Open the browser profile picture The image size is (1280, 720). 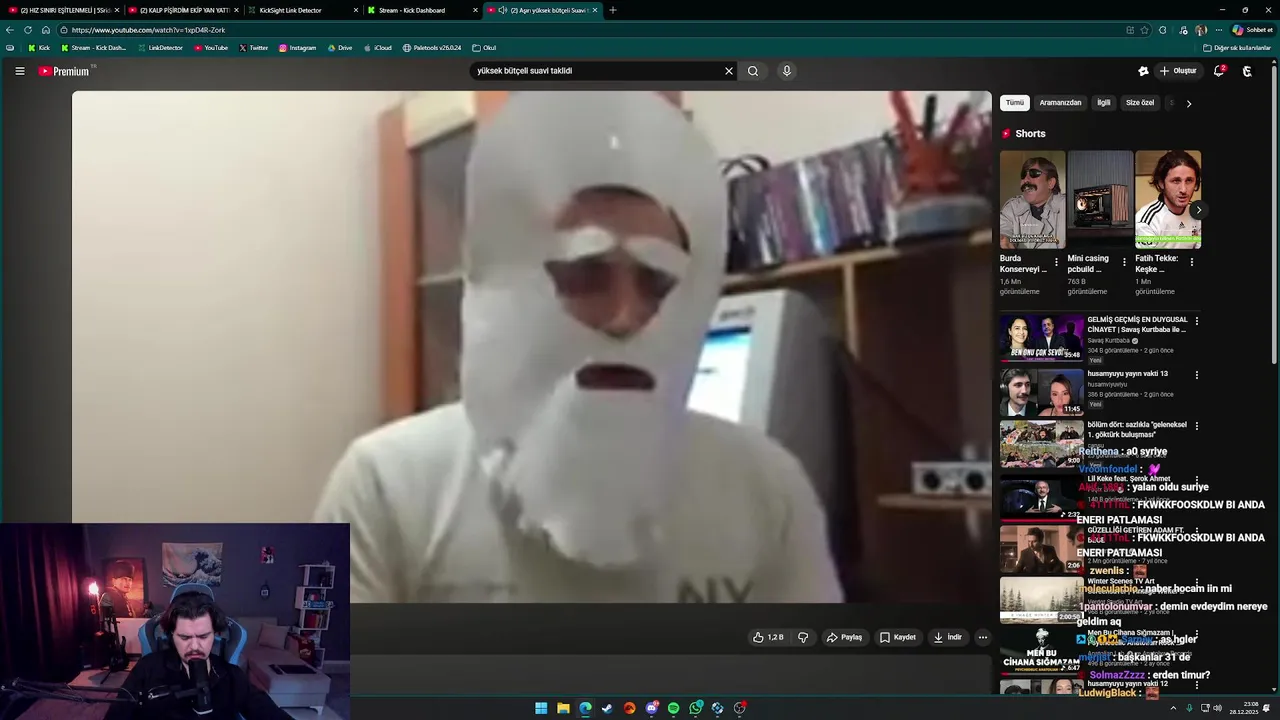click(1200, 30)
